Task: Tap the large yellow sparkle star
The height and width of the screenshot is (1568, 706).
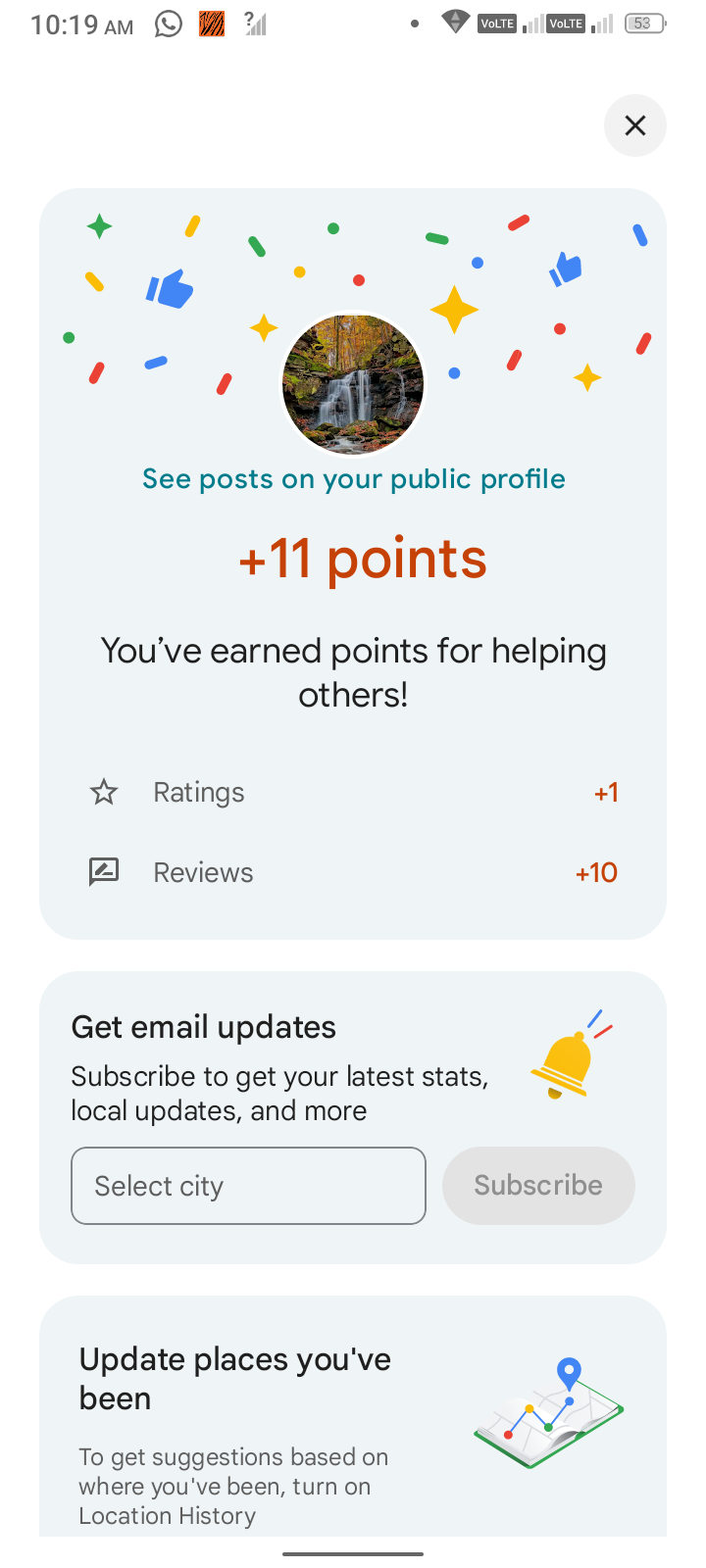Action: pyautogui.click(x=454, y=310)
